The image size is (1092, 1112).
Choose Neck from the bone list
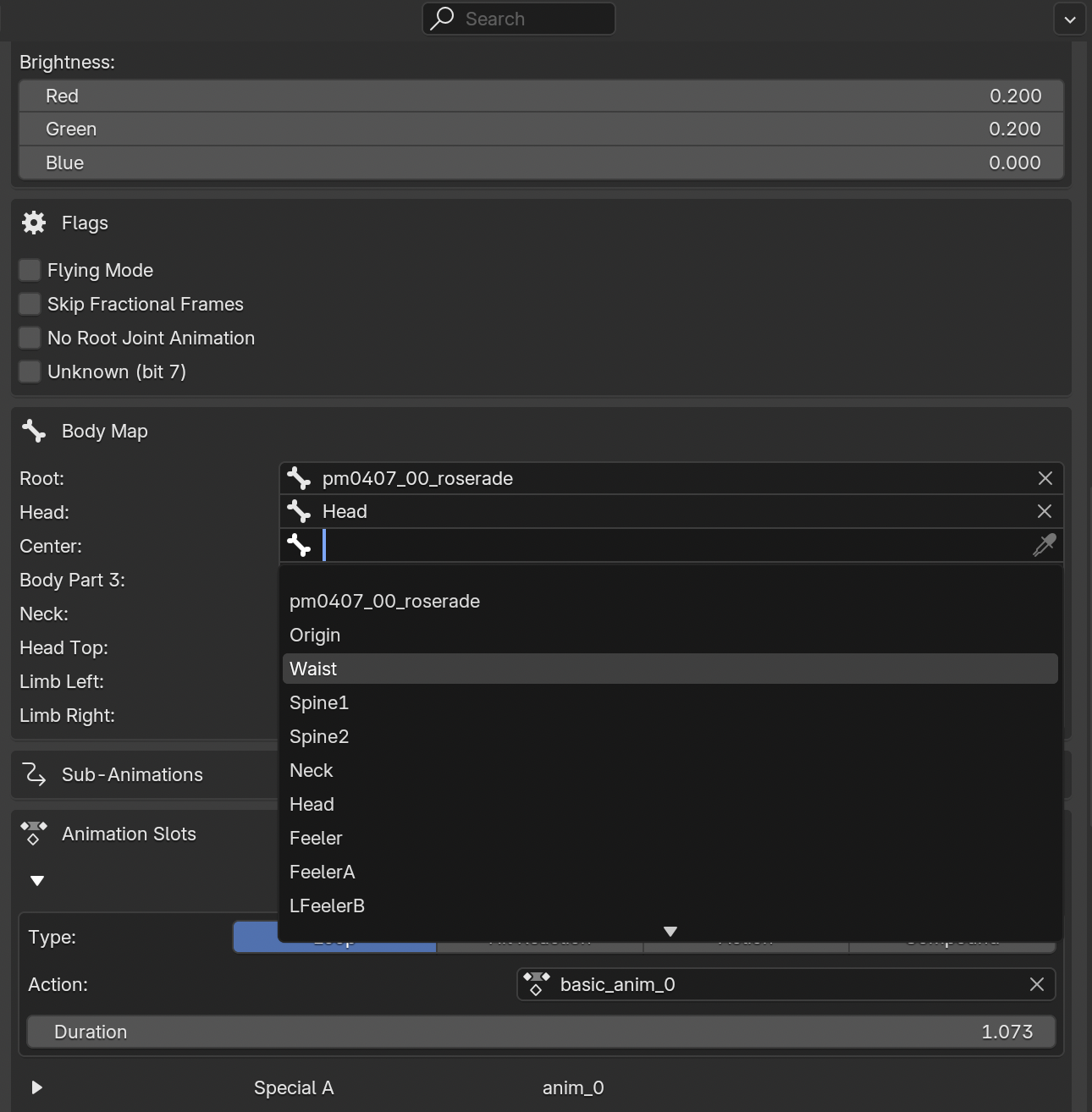[670, 770]
